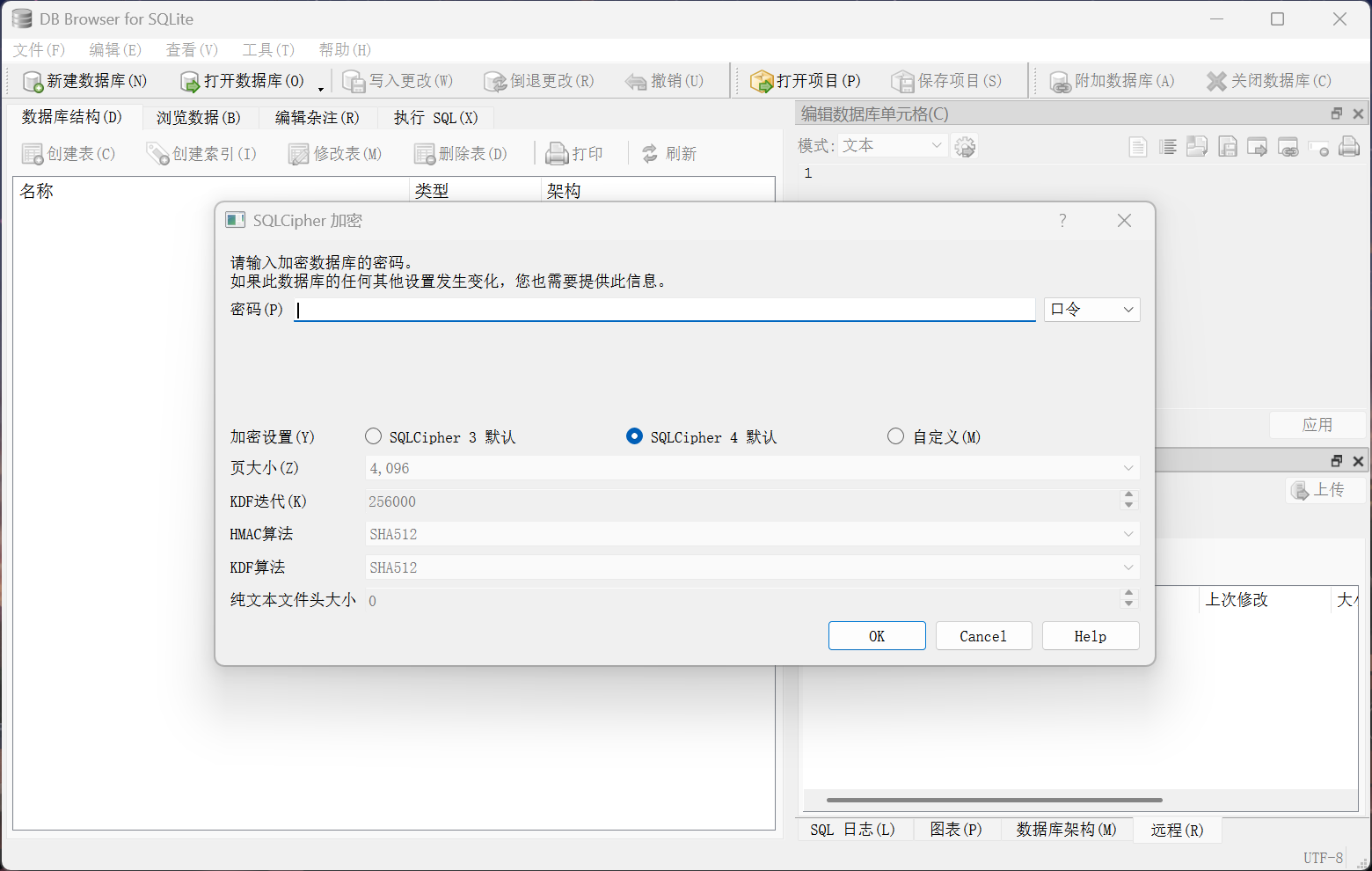1372x871 pixels.
Task: Click the 附加数据库 (Attach Database) icon
Action: tap(1060, 82)
